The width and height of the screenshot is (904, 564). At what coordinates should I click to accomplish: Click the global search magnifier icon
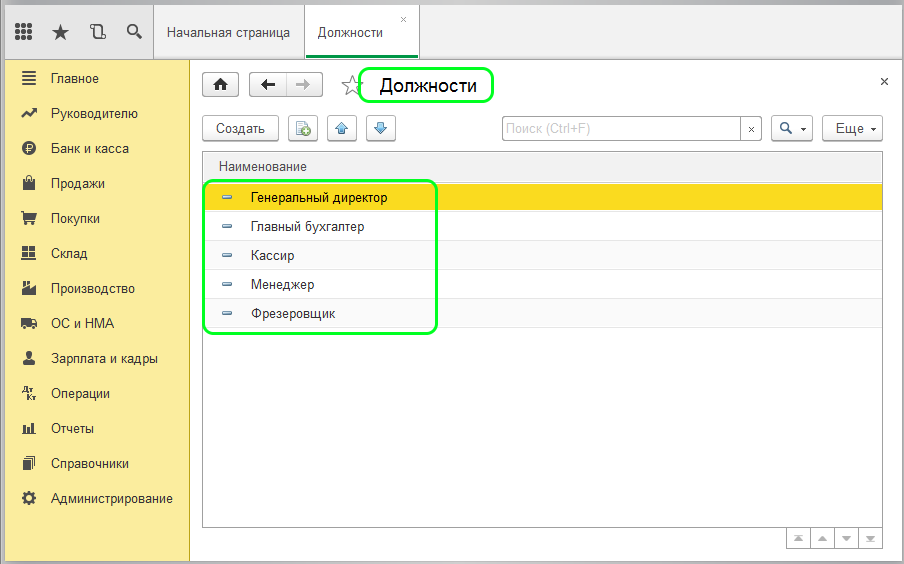tap(134, 32)
